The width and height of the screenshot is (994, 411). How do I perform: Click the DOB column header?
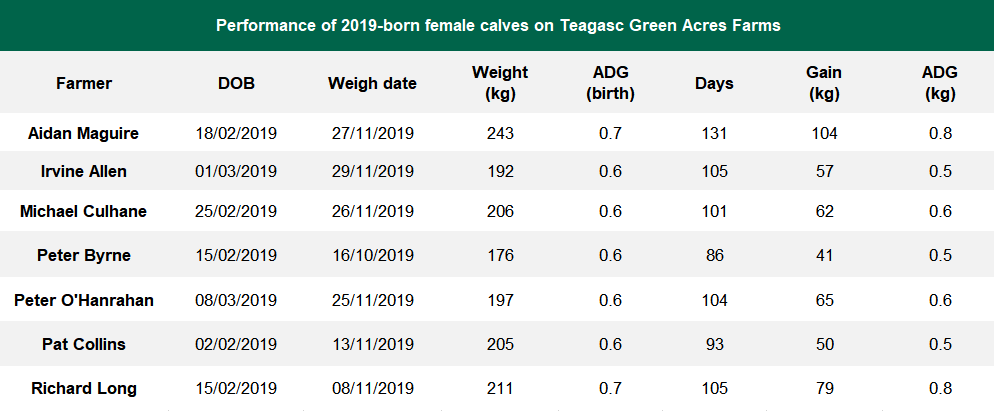tap(236, 83)
